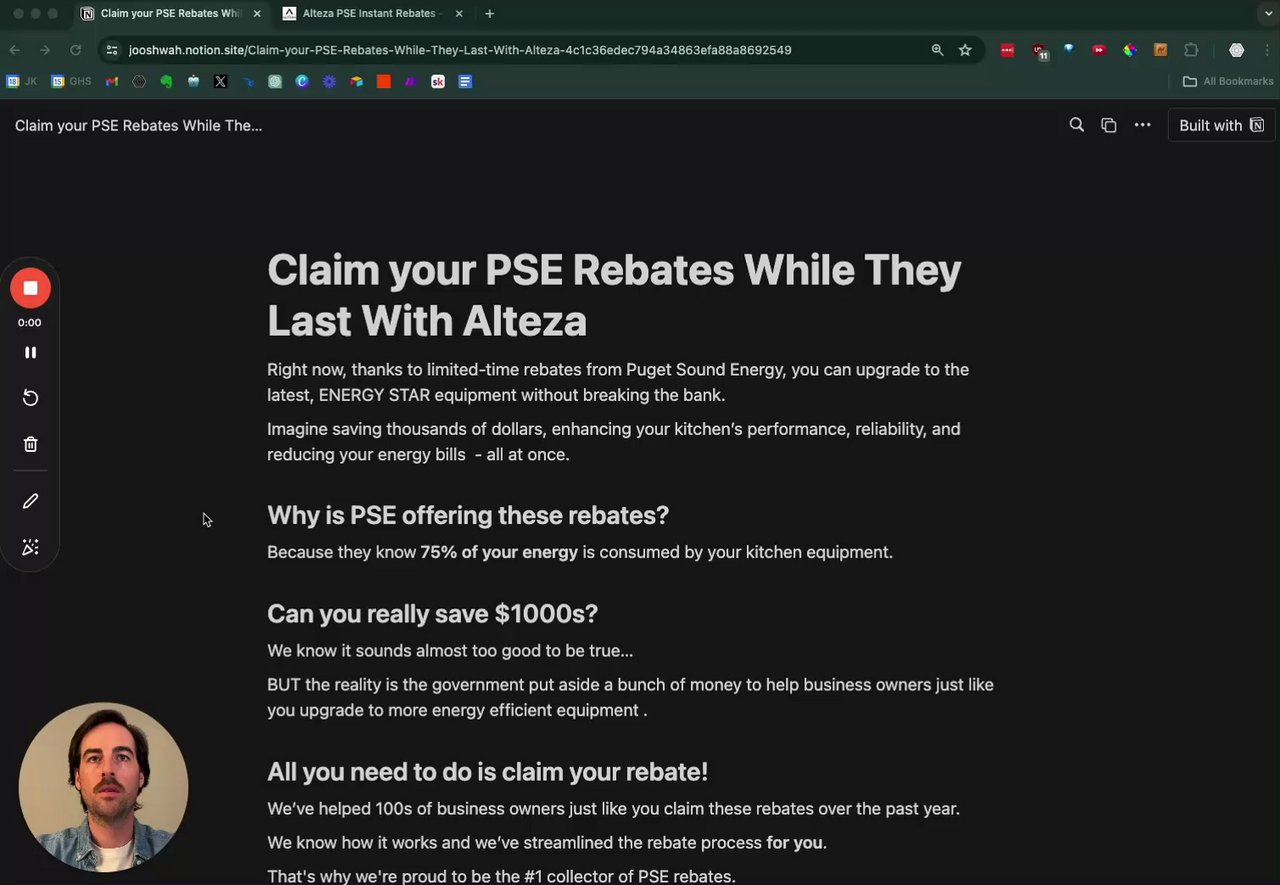Open the Gmail bookmark
Image resolution: width=1280 pixels, height=885 pixels.
pyautogui.click(x=112, y=81)
